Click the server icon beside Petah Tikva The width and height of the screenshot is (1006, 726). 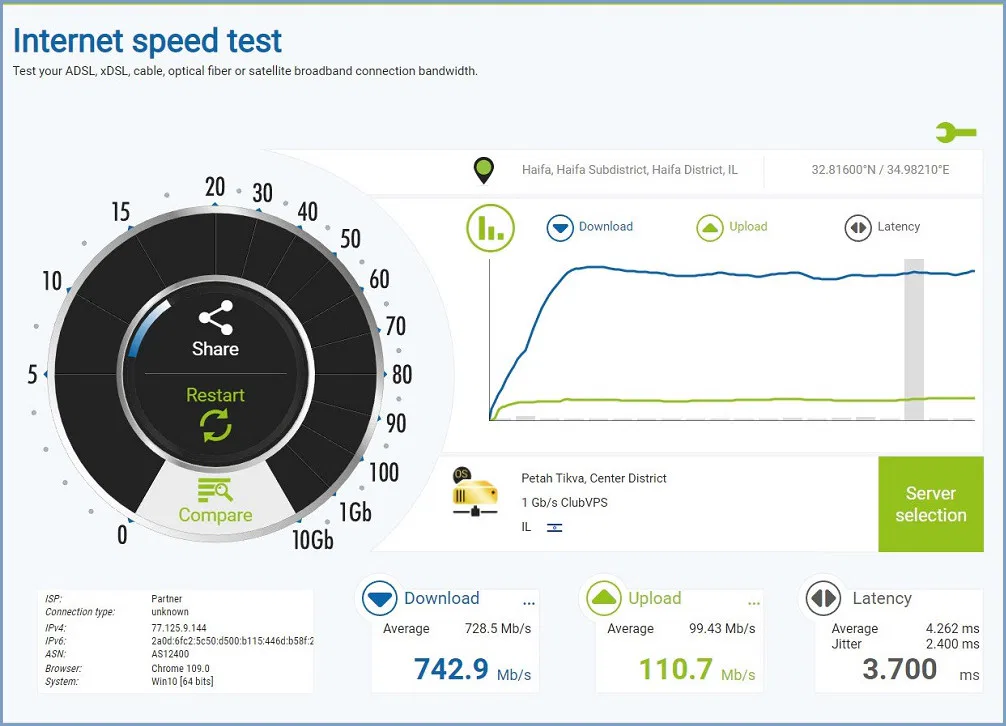click(x=474, y=492)
